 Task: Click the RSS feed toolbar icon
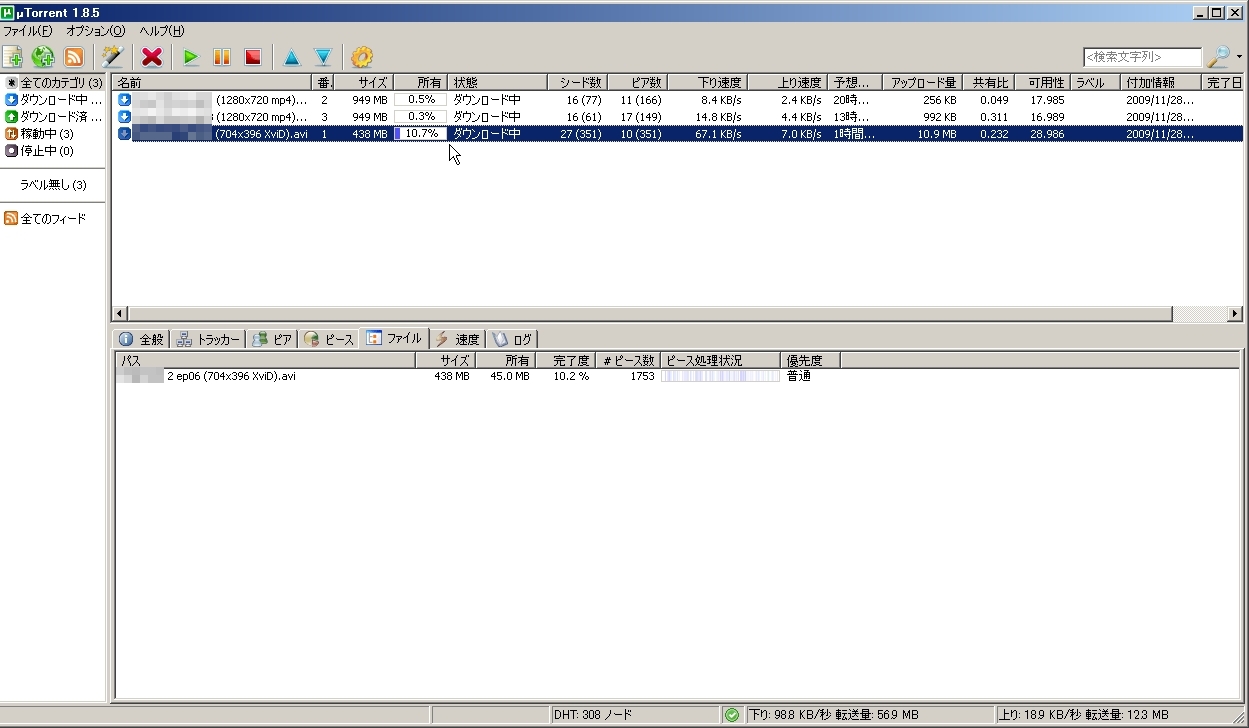[73, 57]
